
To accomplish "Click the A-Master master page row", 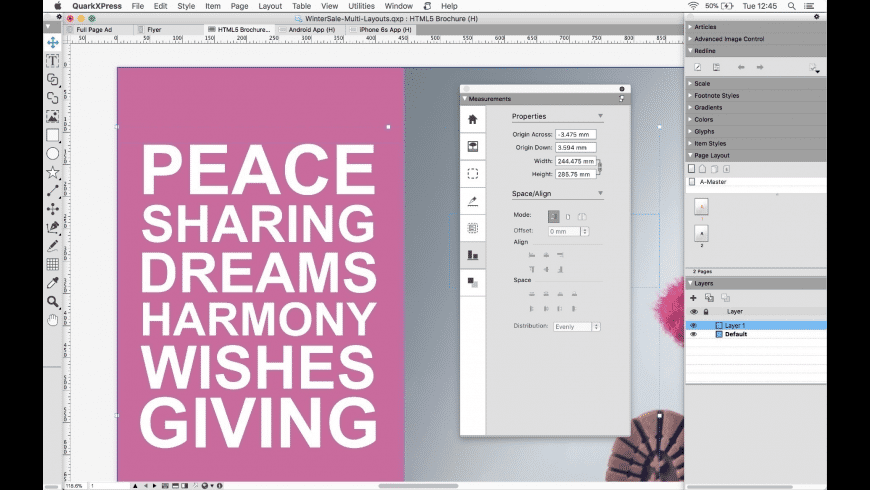I will coord(756,182).
